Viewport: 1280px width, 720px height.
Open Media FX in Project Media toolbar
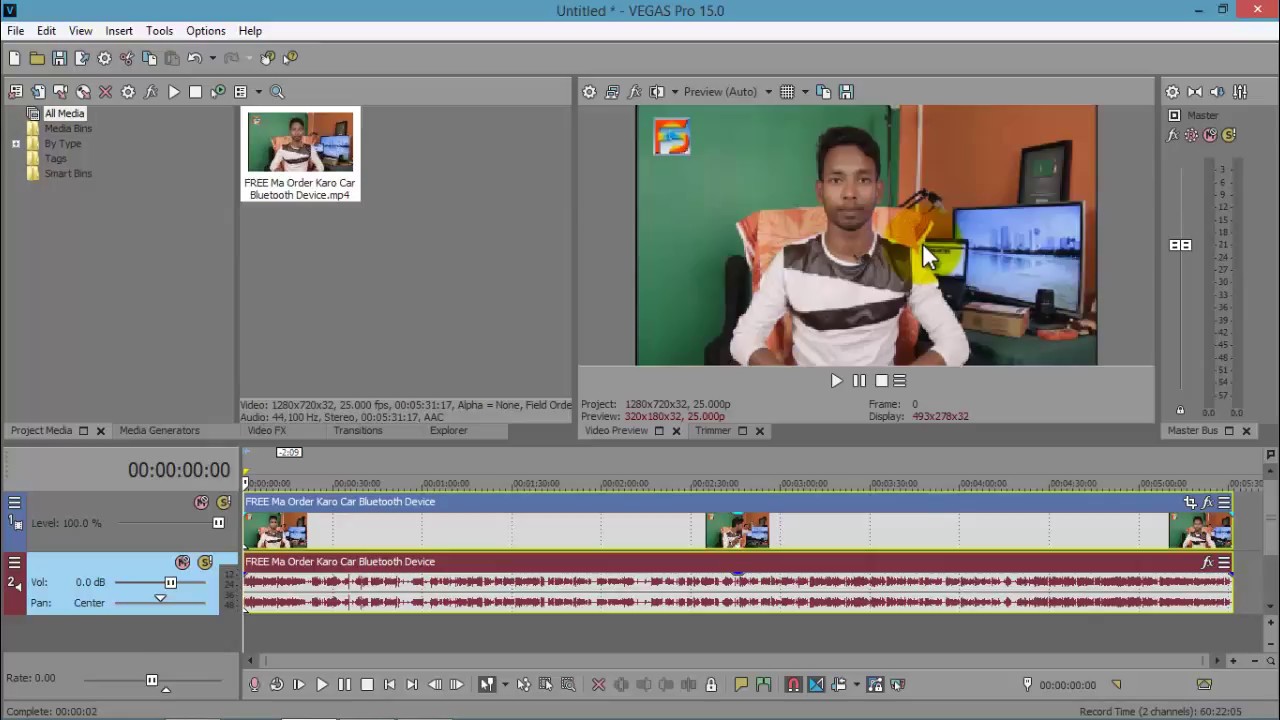point(151,92)
